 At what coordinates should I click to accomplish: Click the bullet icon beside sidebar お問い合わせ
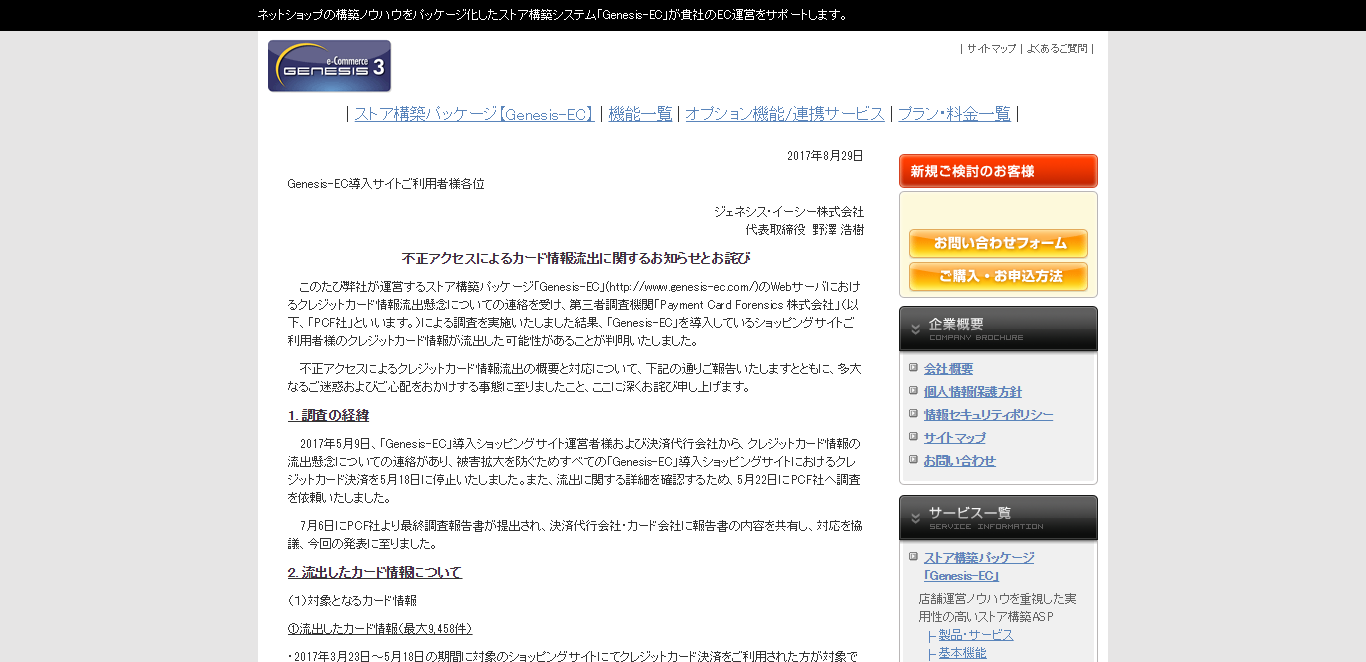tap(913, 459)
